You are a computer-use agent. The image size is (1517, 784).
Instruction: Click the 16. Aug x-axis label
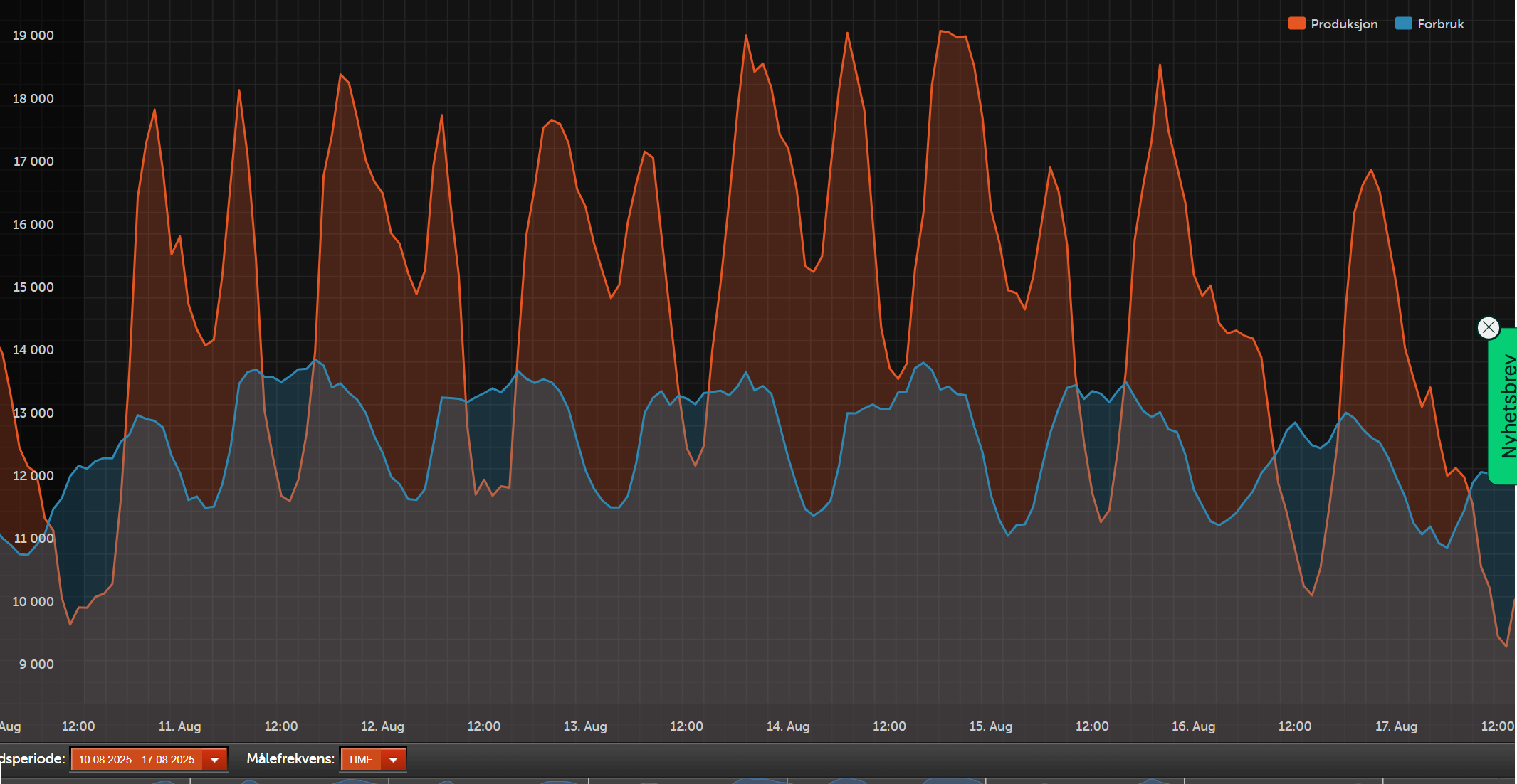(1193, 726)
